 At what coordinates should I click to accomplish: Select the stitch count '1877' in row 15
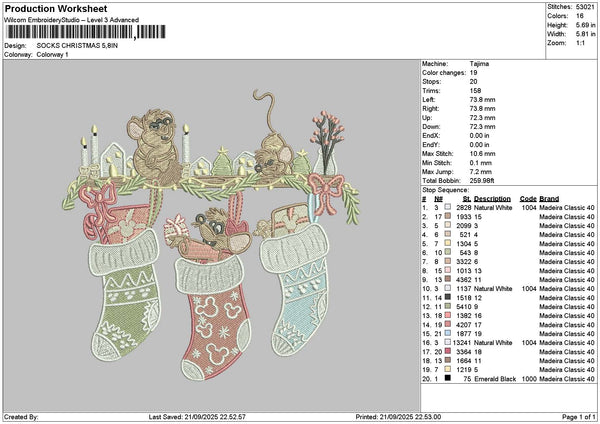(x=463, y=334)
